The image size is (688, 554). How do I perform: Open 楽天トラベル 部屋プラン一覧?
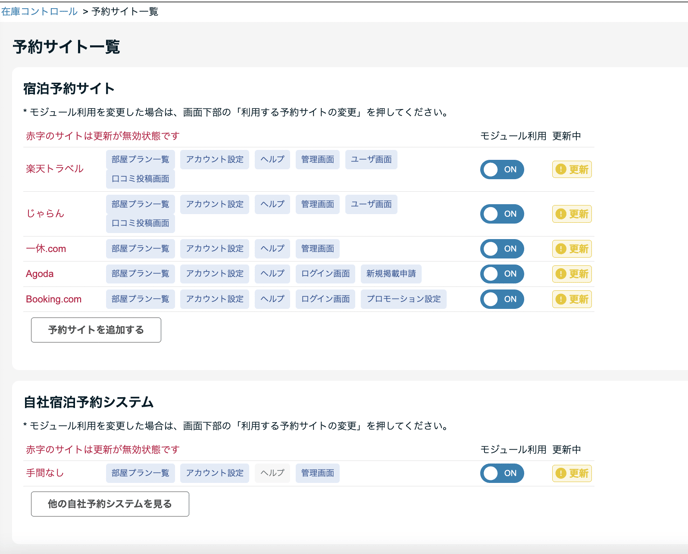pyautogui.click(x=140, y=160)
